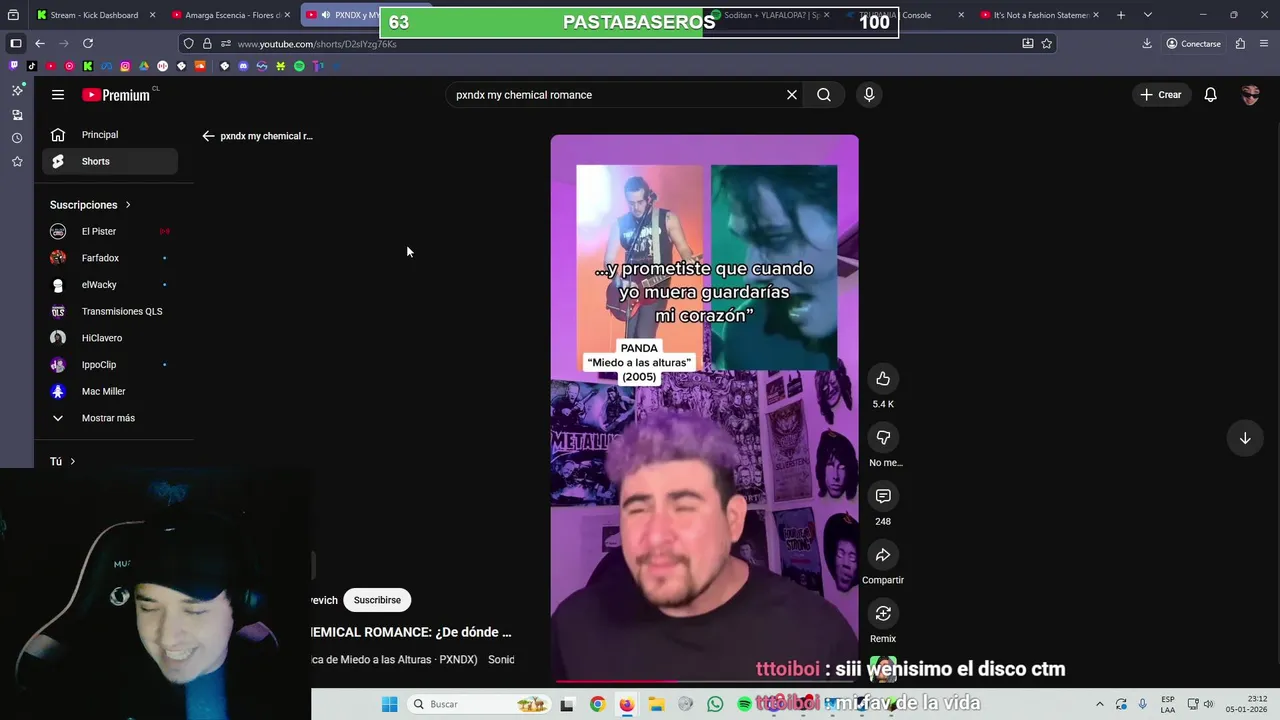Clear the search box text
The height and width of the screenshot is (720, 1280).
(792, 95)
